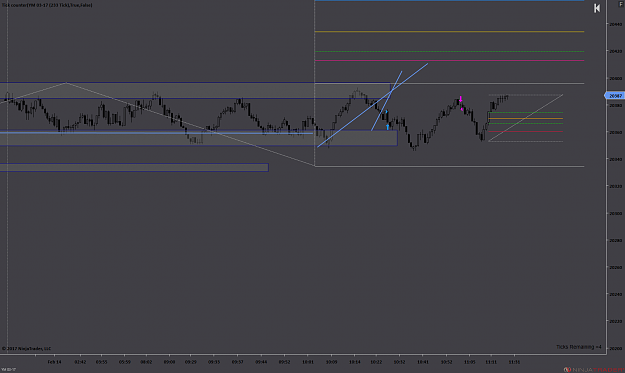Viewport: 625px width, 373px height.
Task: Click the 2017 NinjaTrader, LLC copyright text
Action: point(26,349)
